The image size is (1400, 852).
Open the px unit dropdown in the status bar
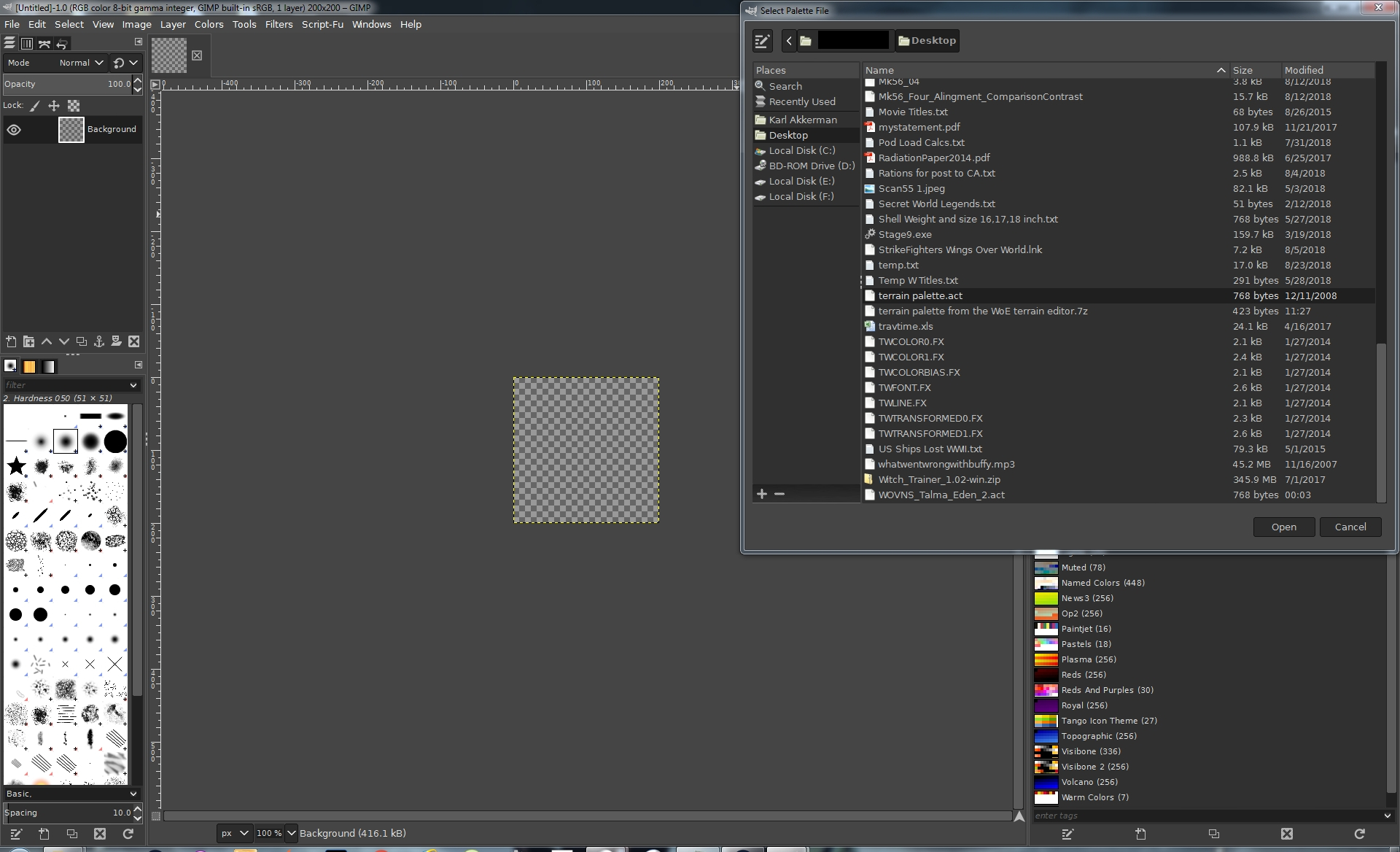(x=234, y=833)
